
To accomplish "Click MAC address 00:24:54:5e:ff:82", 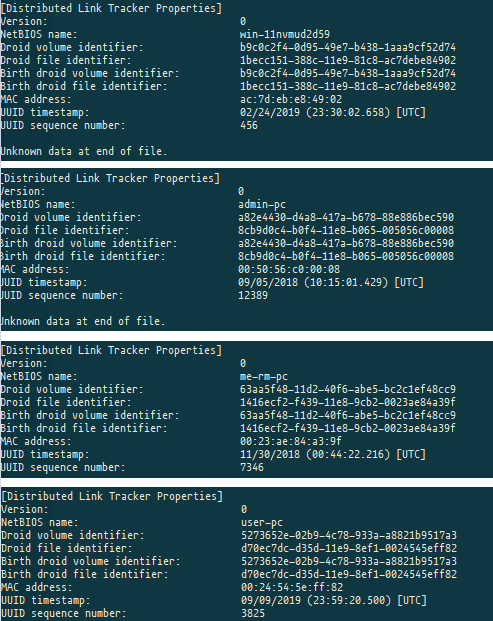I will [x=292, y=587].
